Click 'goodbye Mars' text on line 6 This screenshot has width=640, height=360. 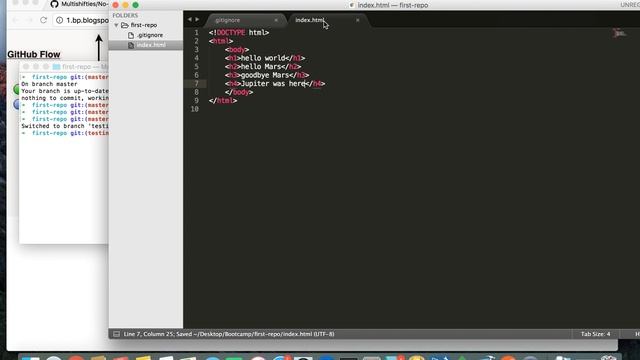tap(265, 75)
